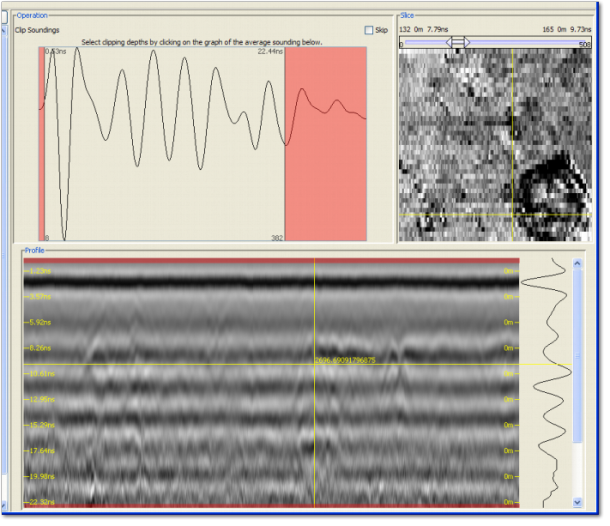Screen dimensions: 610x526
Task: Click the 5.92ns depth label in the profile
Action: (40, 322)
